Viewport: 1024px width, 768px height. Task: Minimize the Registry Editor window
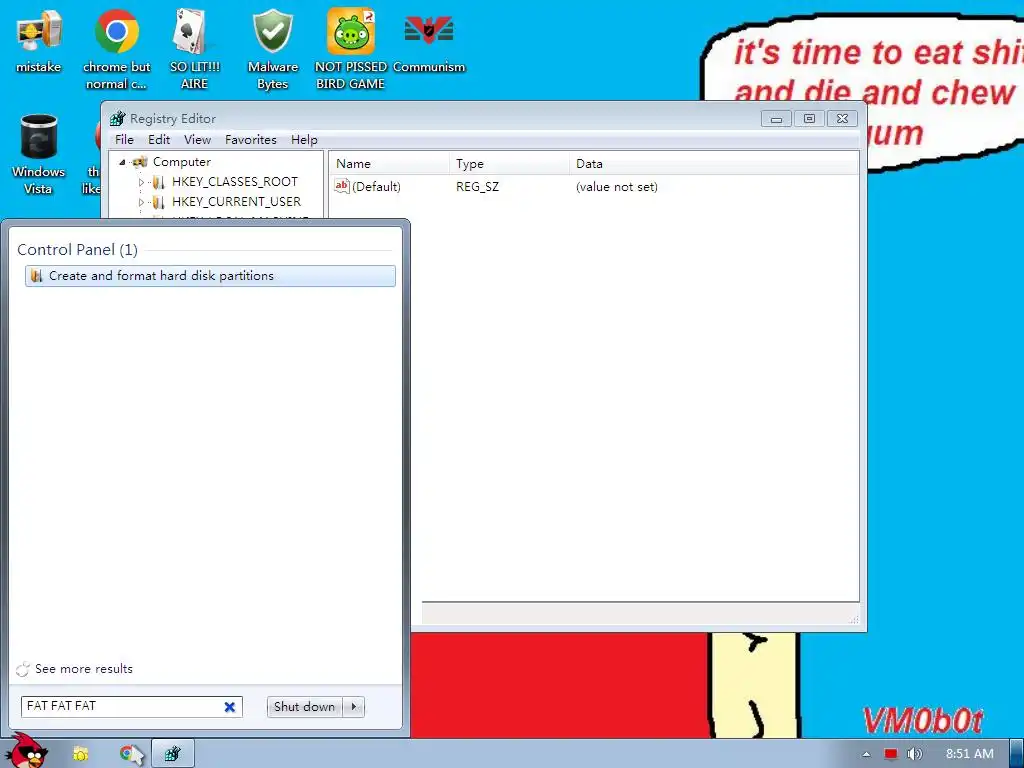pos(776,119)
